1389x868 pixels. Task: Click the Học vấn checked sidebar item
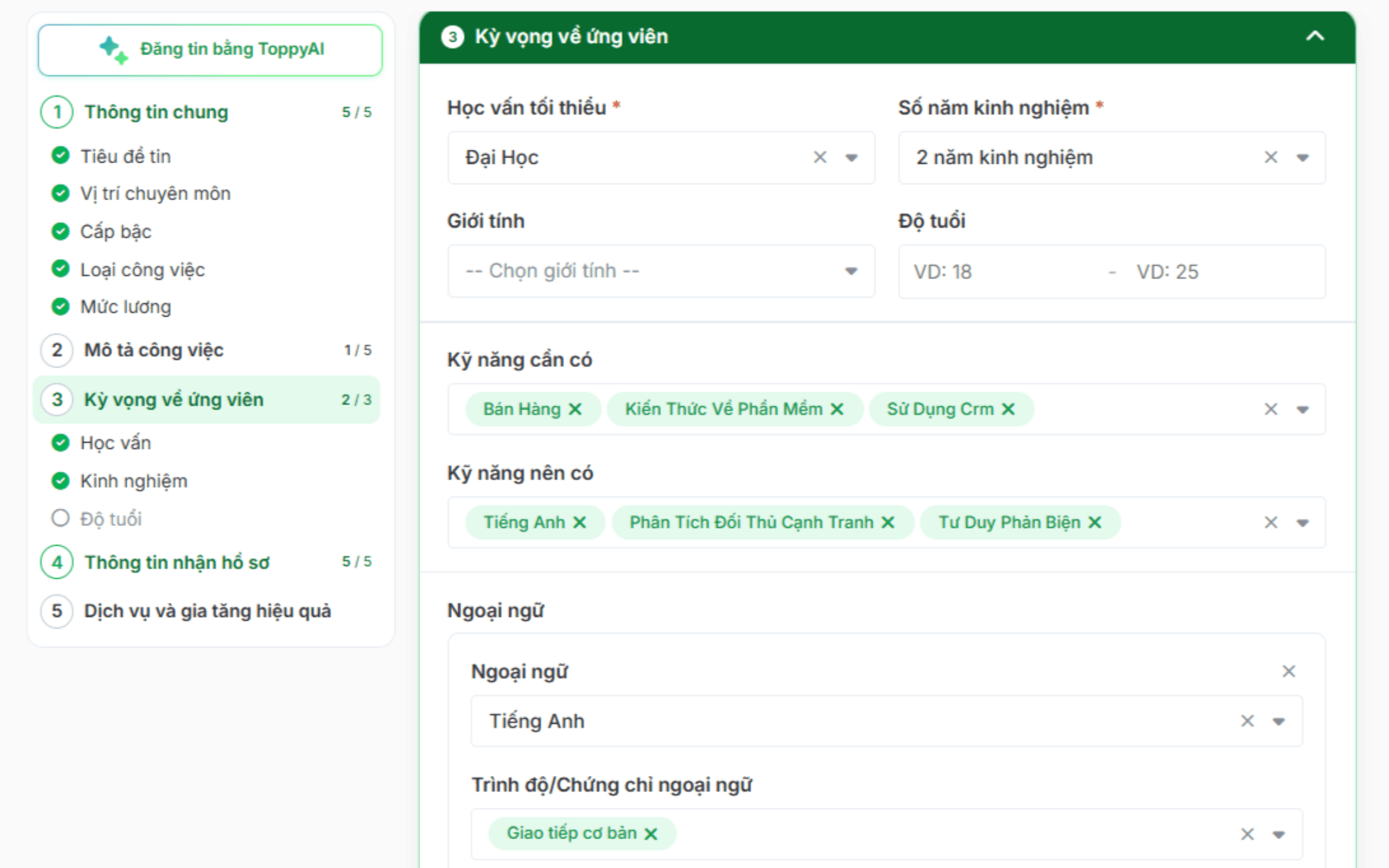[101, 443]
